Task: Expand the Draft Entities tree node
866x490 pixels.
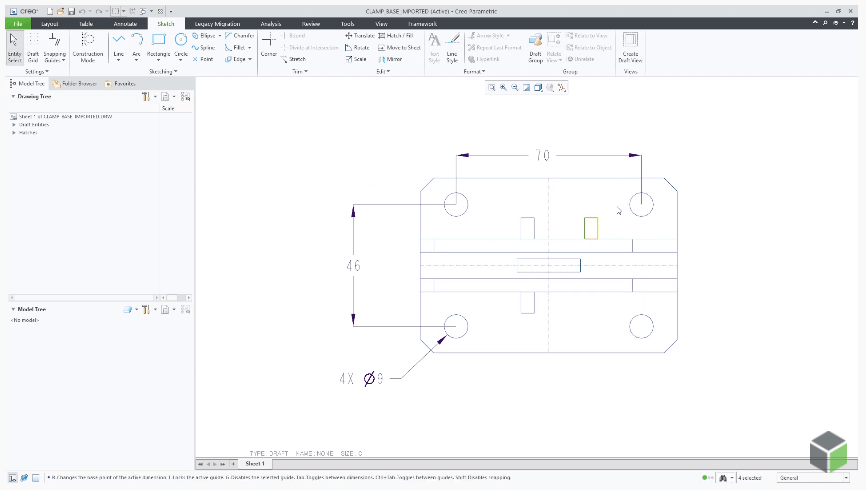Action: click(x=14, y=124)
